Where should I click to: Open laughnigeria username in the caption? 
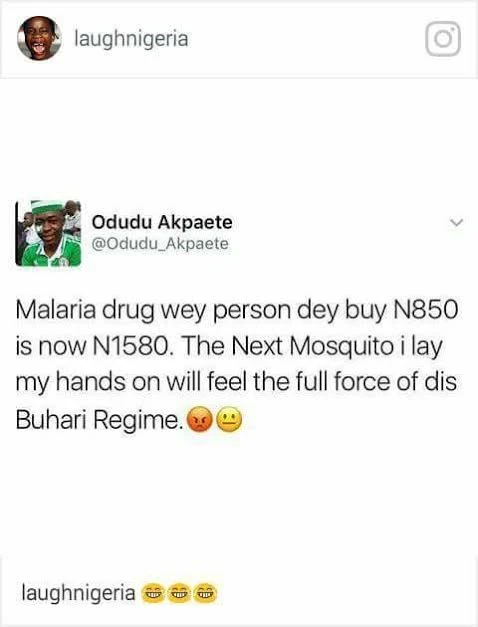pos(78,593)
